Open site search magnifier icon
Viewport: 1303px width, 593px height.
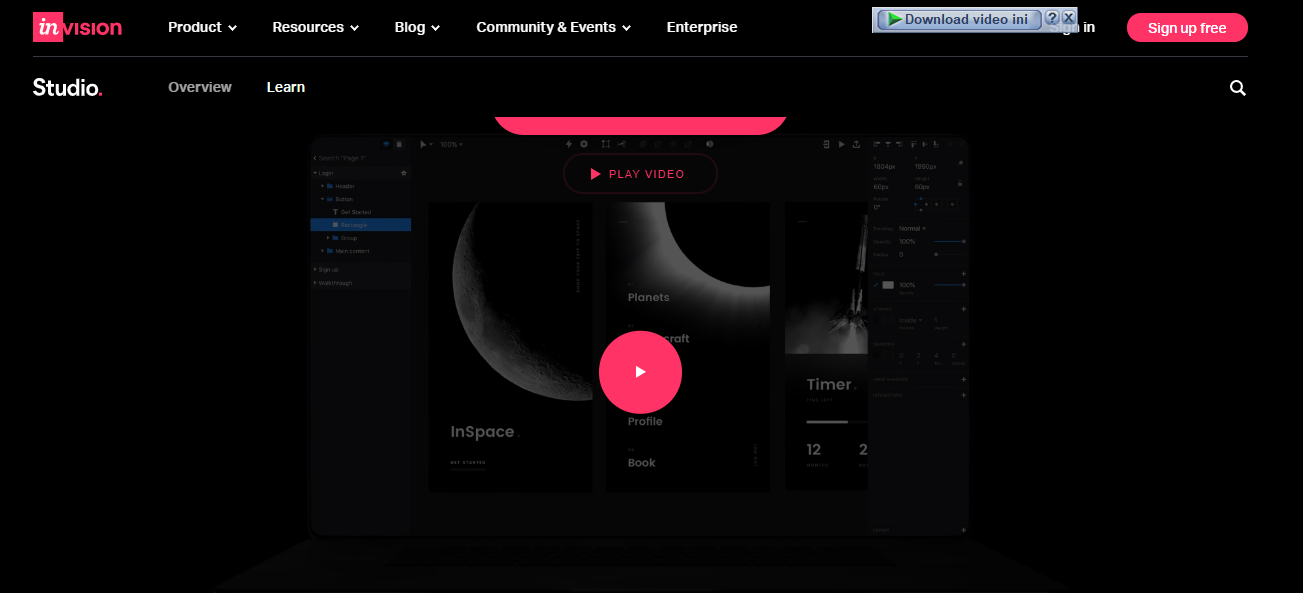[1238, 88]
